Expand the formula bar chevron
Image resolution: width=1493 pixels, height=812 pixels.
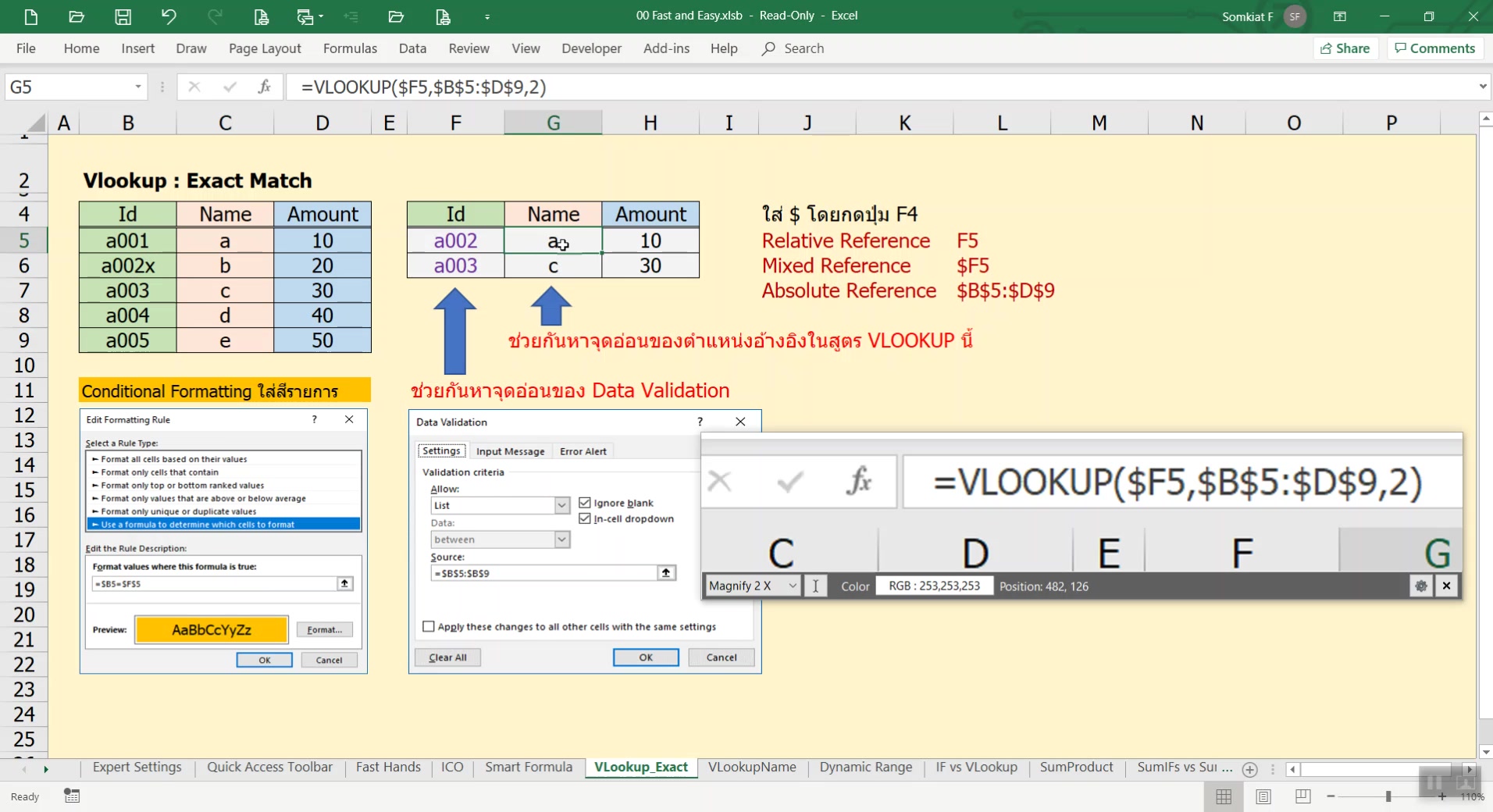[1483, 87]
